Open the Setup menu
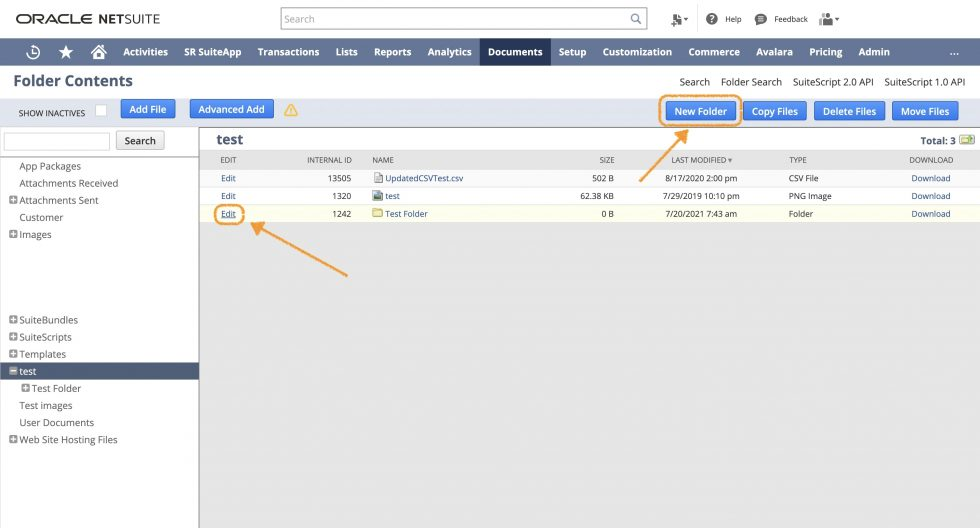 (x=572, y=52)
